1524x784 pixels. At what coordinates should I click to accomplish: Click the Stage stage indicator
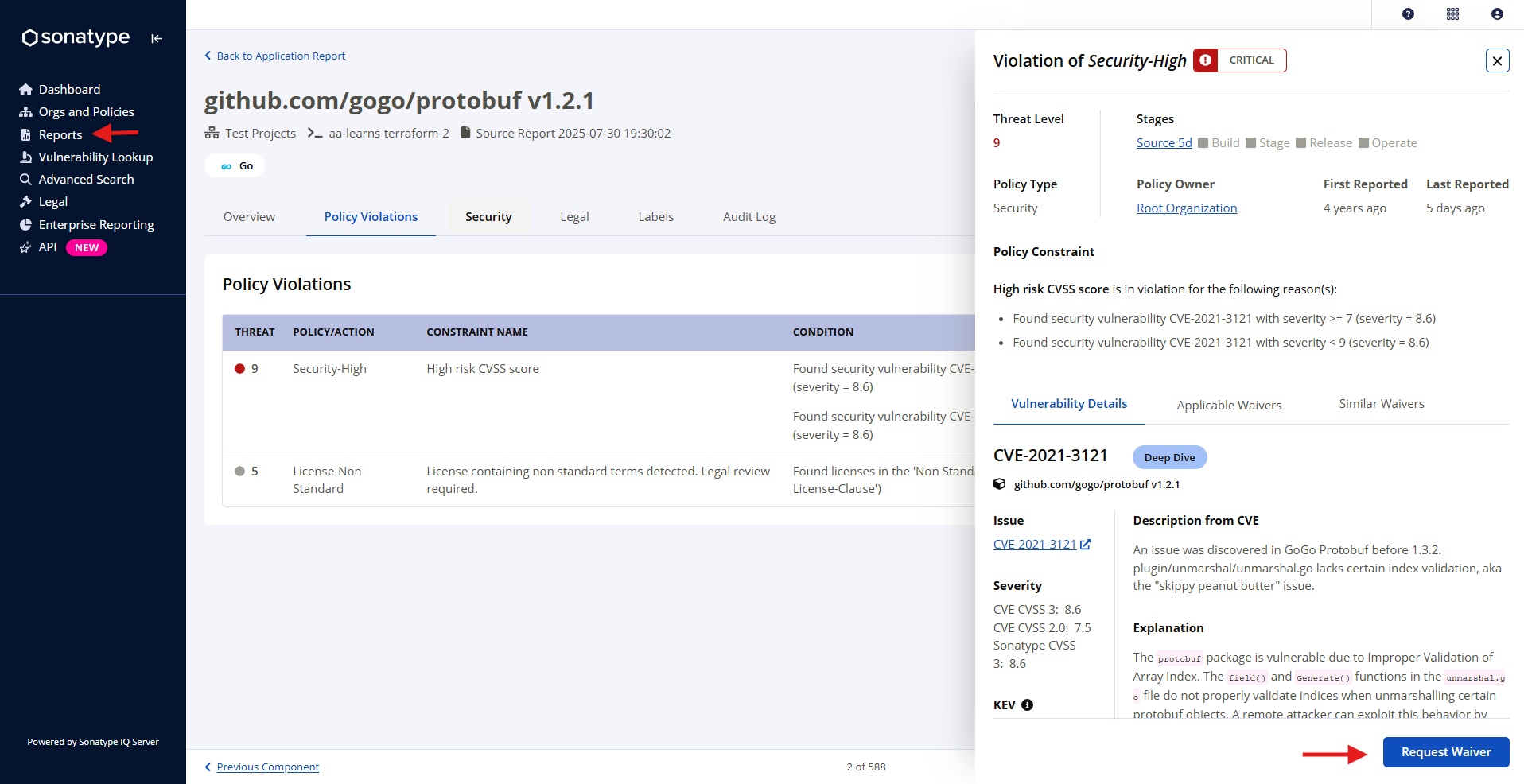(1268, 143)
